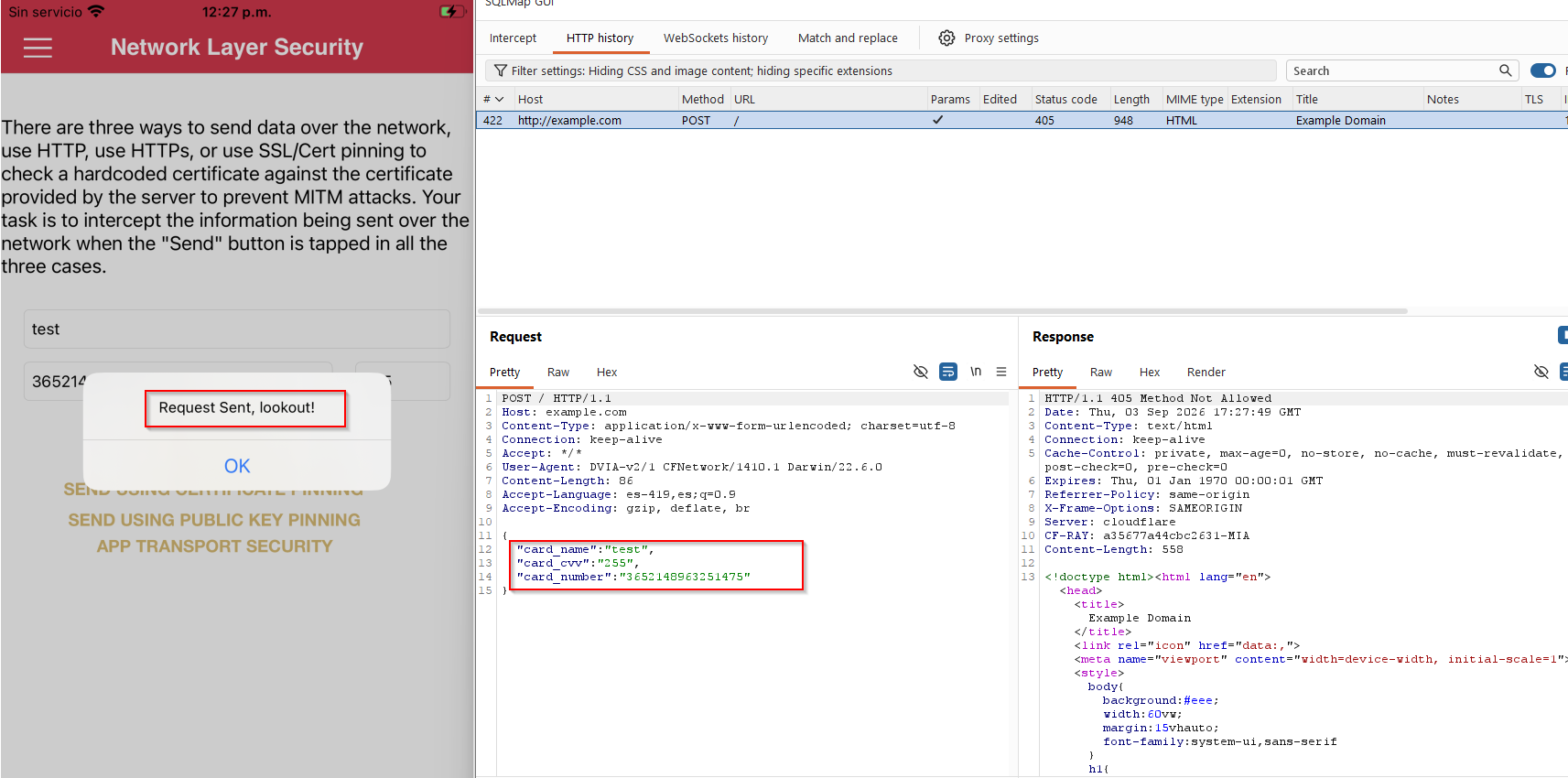Open the Filter settings bar
This screenshot has height=778, width=1568.
(880, 70)
